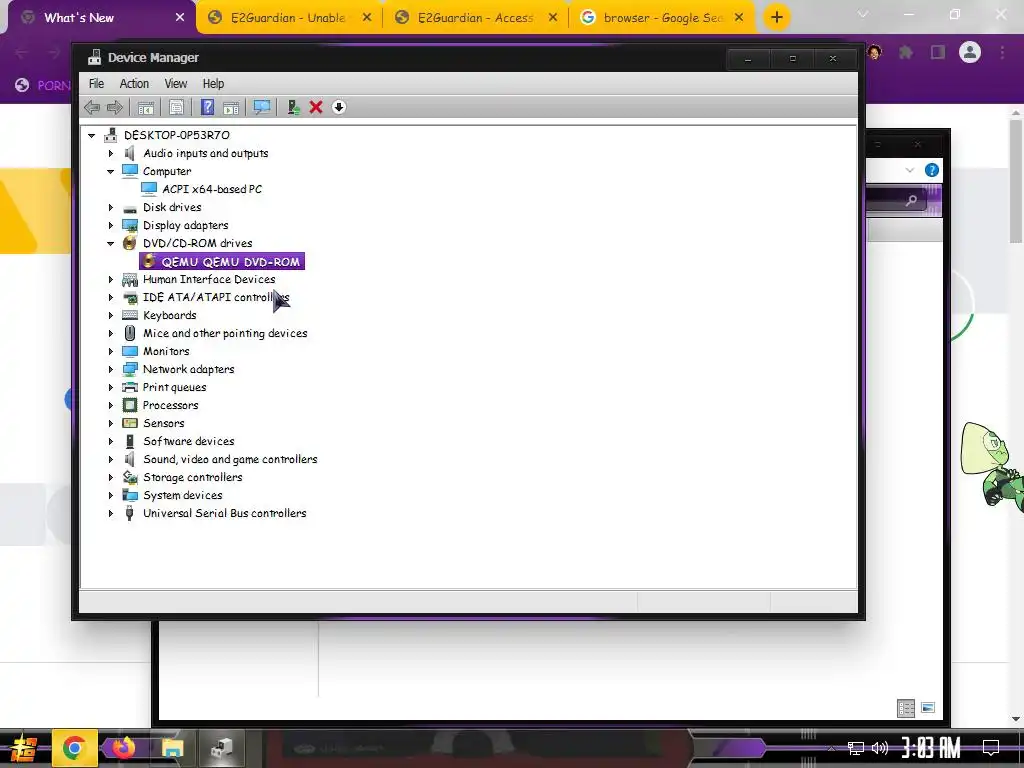Open the Help menu

pos(213,84)
